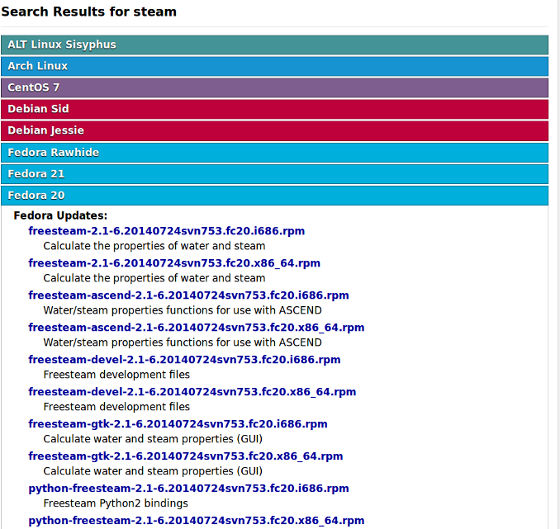
Task: Open freesteam-ascend fc20.x86_64.rpm link
Action: pyautogui.click(x=196, y=328)
